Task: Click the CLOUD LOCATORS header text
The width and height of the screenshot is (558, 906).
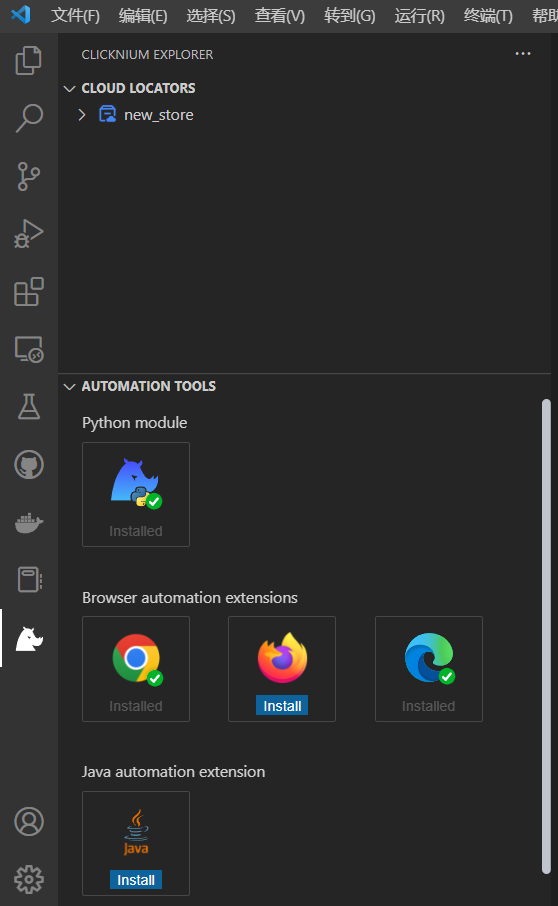Action: (x=139, y=88)
